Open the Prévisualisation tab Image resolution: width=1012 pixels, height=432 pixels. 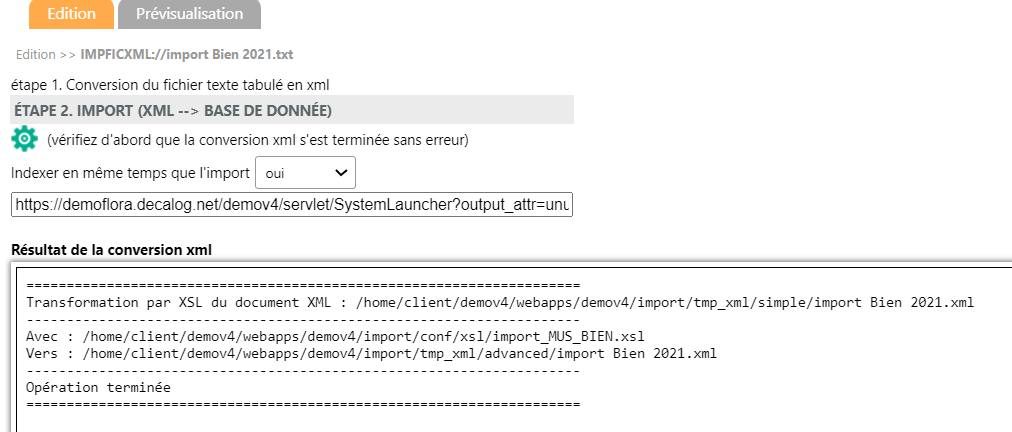[190, 14]
